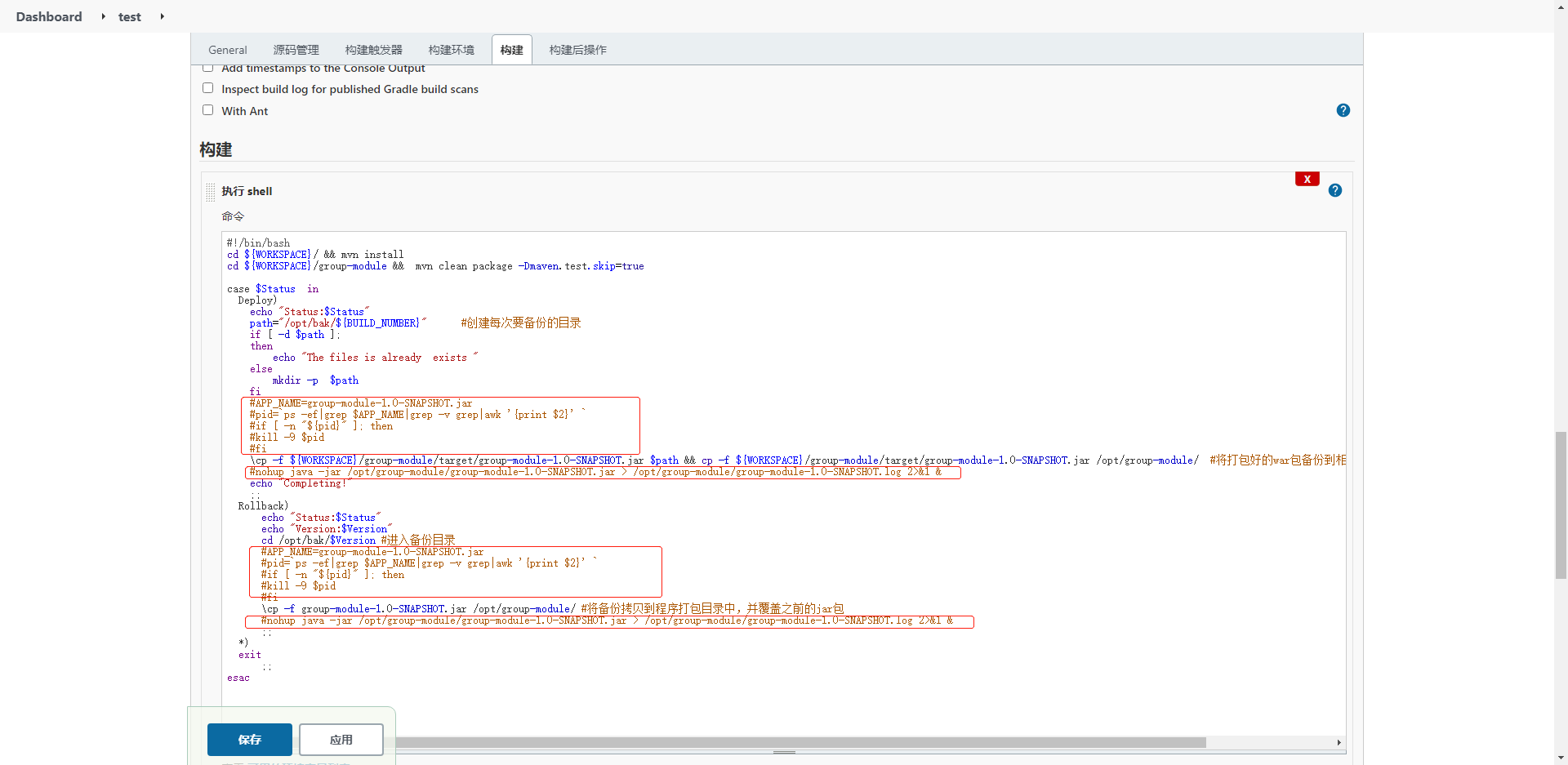The image size is (1568, 765).
Task: Click the 构建 section heading
Action: [x=216, y=149]
